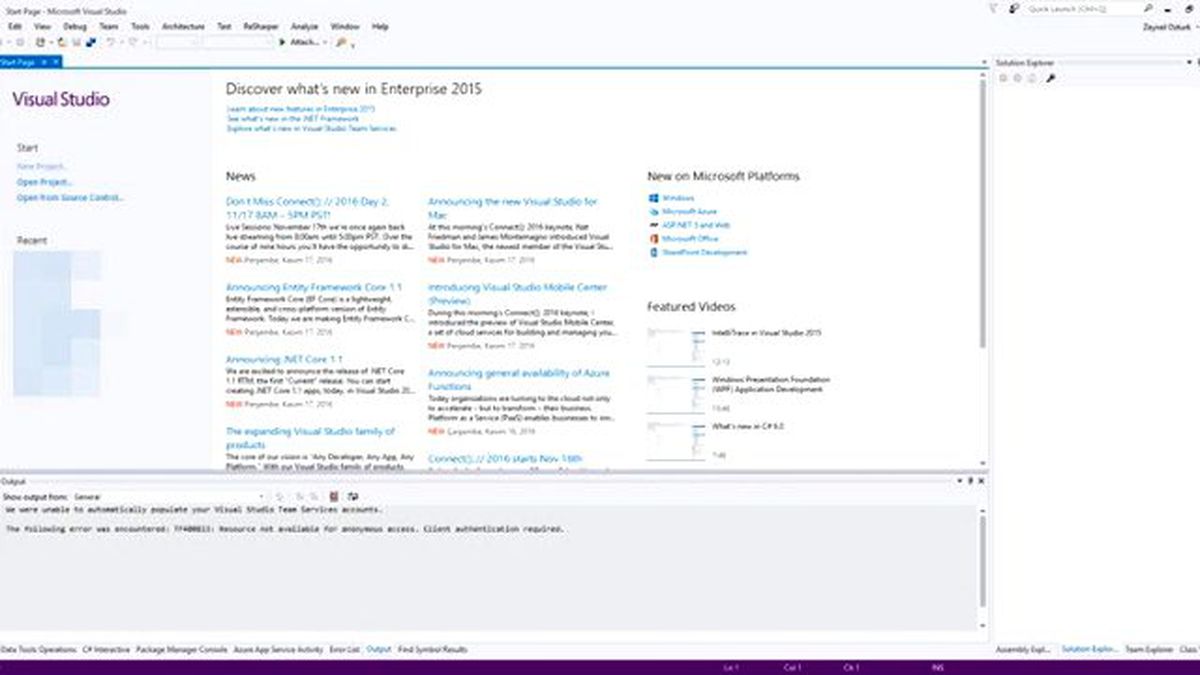Open Announcing .NET Core 1.1 article
Screen dimensions: 1200x675
click(x=284, y=359)
